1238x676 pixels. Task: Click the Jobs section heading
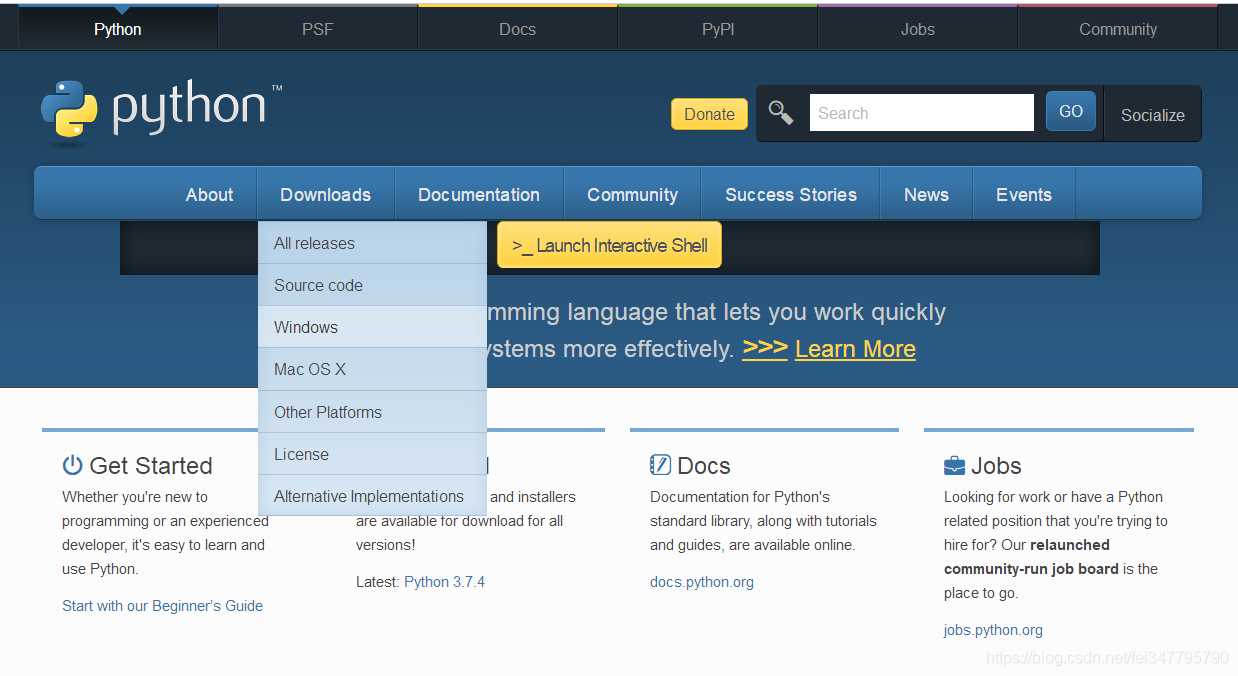tap(996, 466)
